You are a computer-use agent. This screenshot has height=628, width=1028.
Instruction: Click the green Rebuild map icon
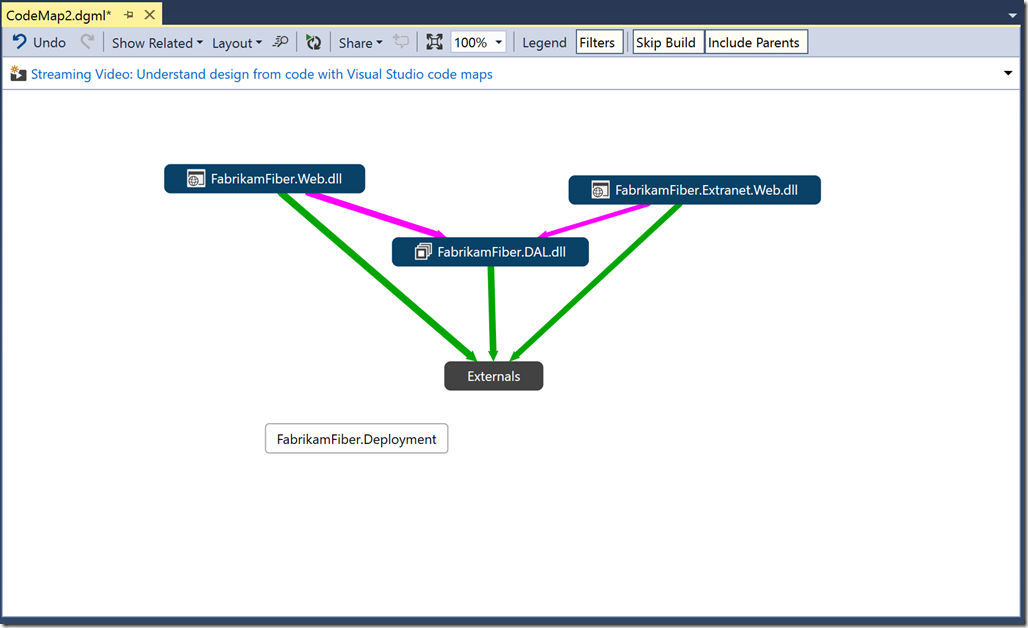313,43
